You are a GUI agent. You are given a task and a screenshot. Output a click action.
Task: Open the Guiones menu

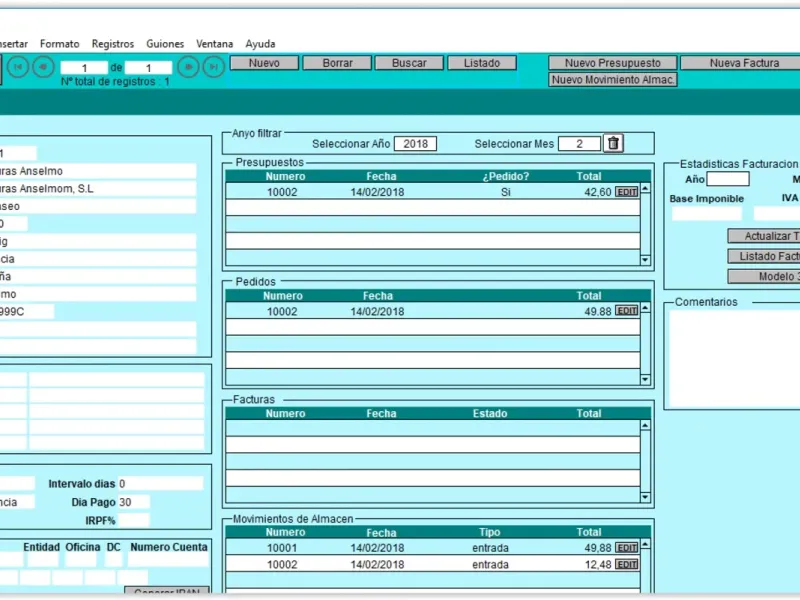165,44
